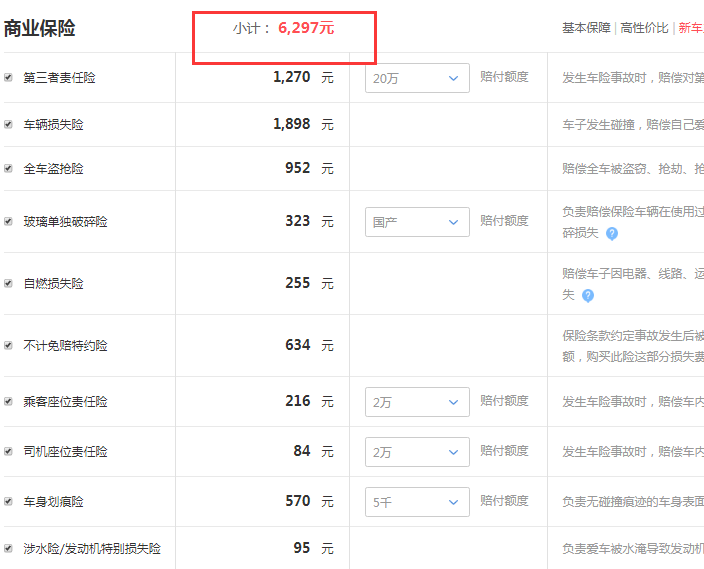Click the 商业保险 section heading

click(40, 28)
